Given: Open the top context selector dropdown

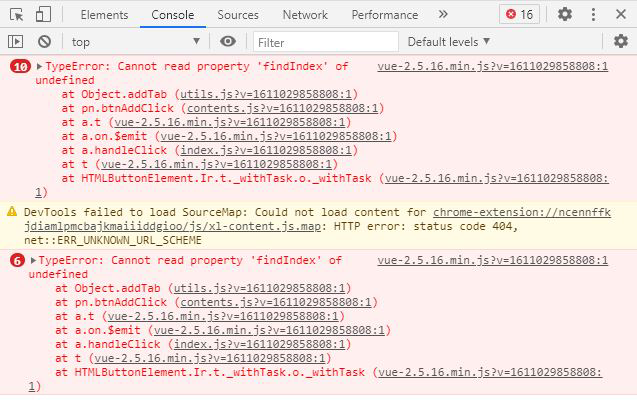Looking at the screenshot, I should click(x=136, y=42).
